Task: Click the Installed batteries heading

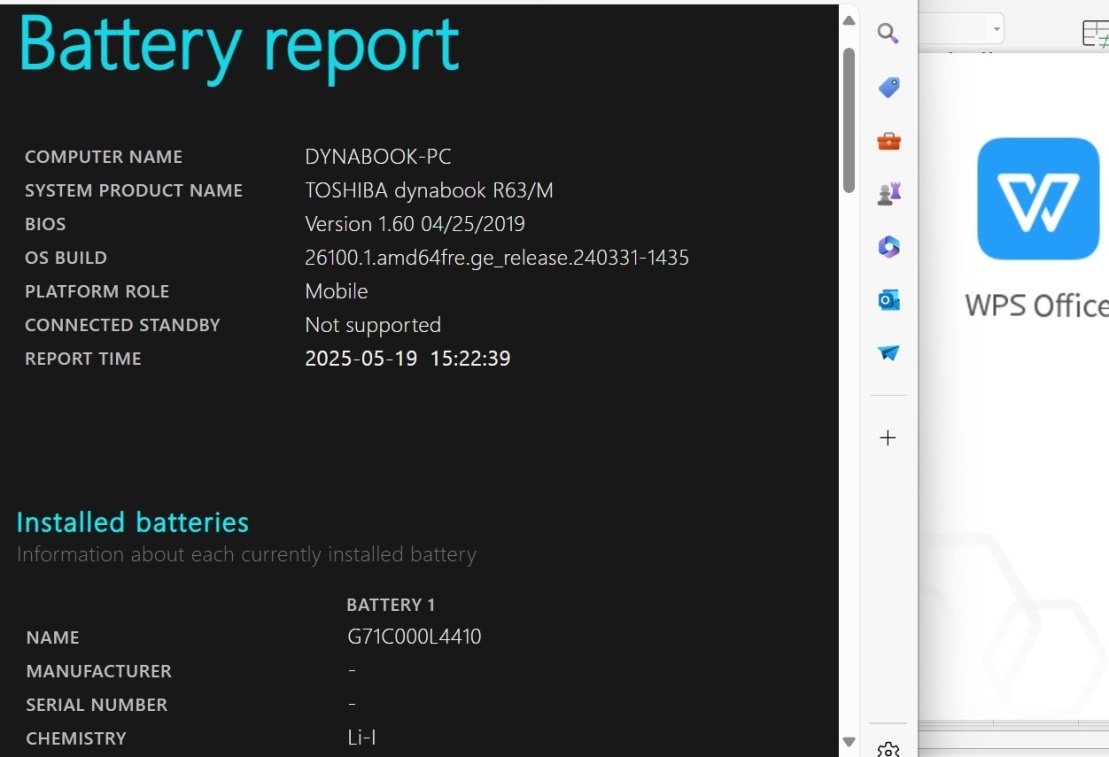Action: 132,522
